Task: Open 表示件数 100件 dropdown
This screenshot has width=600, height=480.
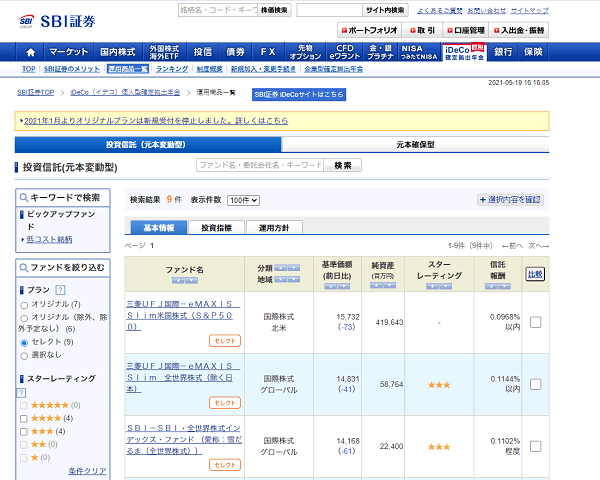Action: (x=243, y=200)
